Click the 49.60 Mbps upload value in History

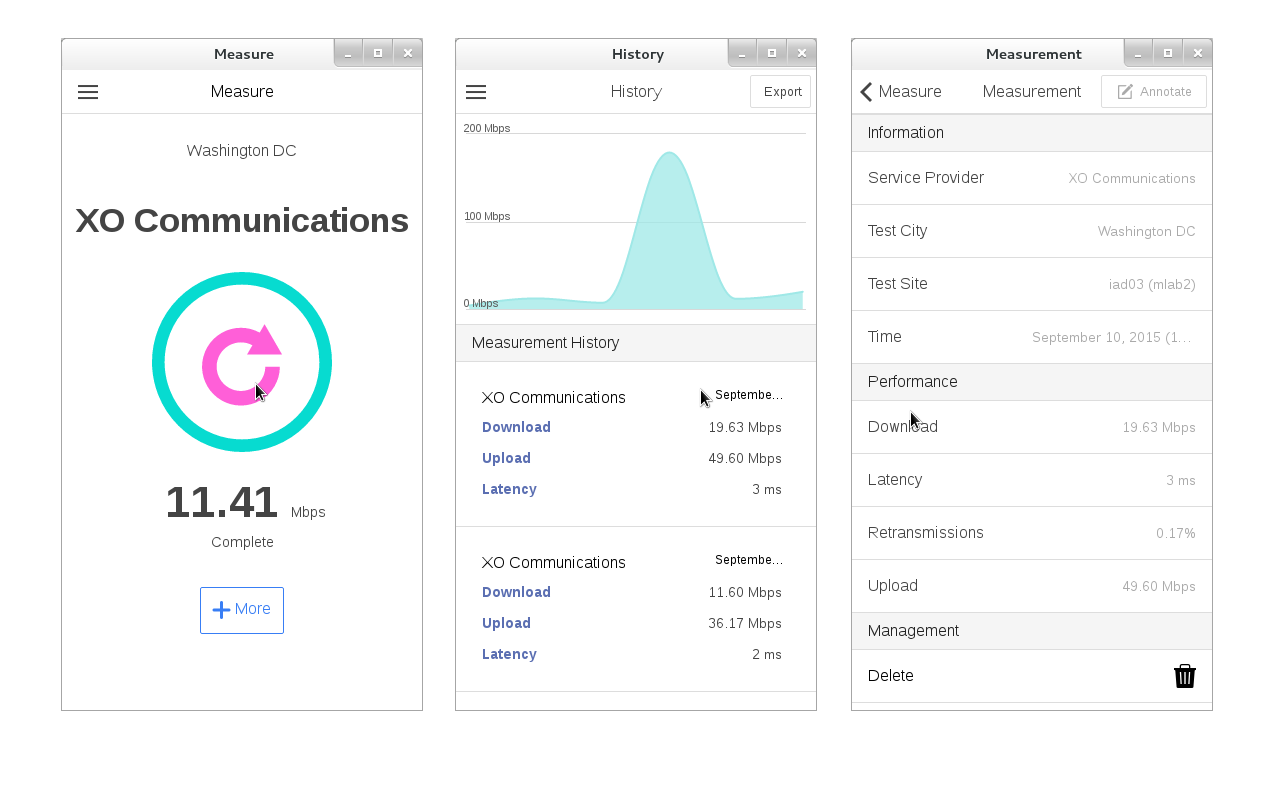tap(745, 459)
